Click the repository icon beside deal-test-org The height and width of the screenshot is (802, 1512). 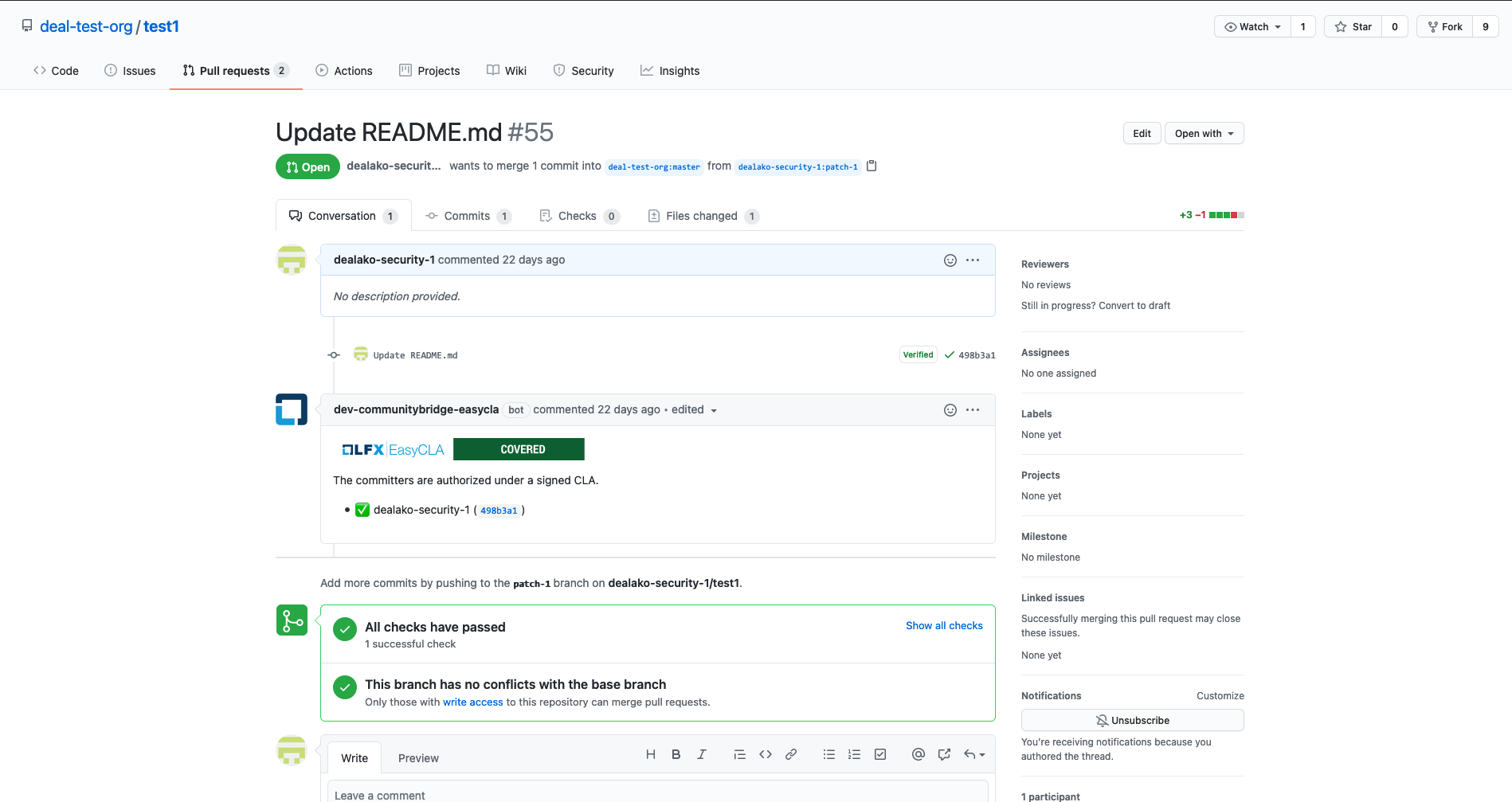27,26
